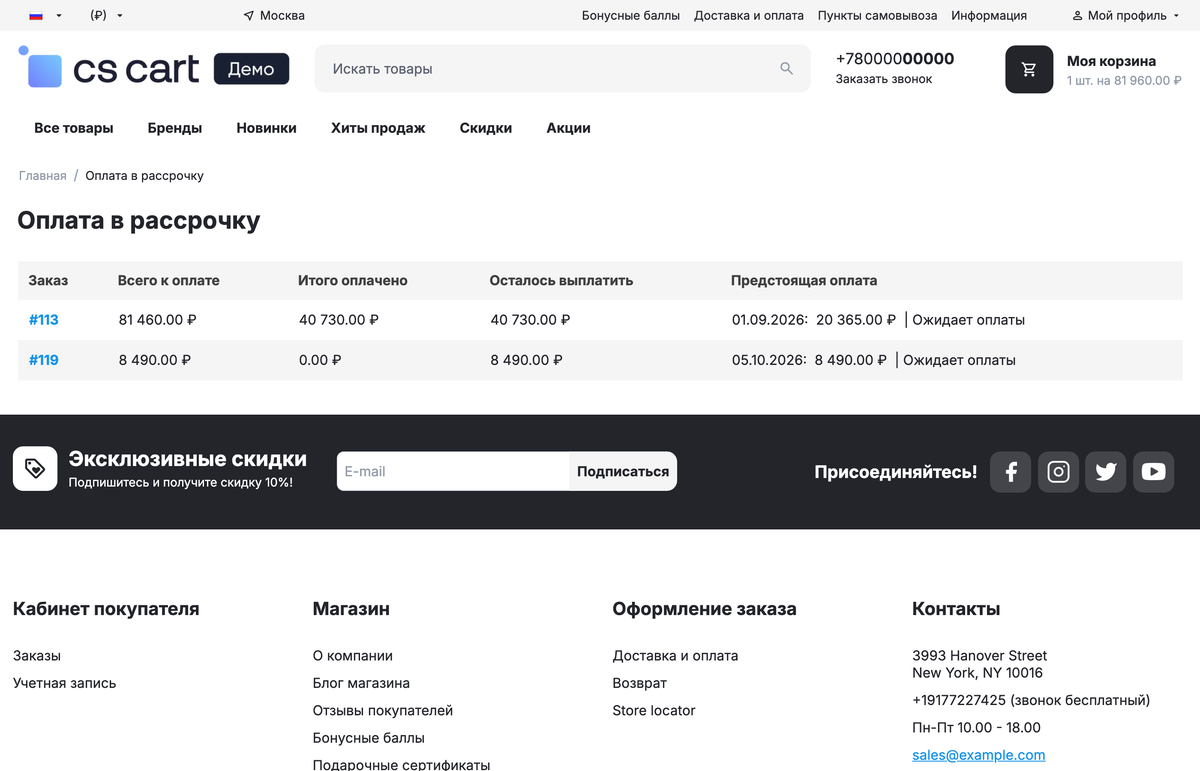1200x771 pixels.
Task: Click the 01.09.2026 upcoming payment entry
Action: point(878,320)
